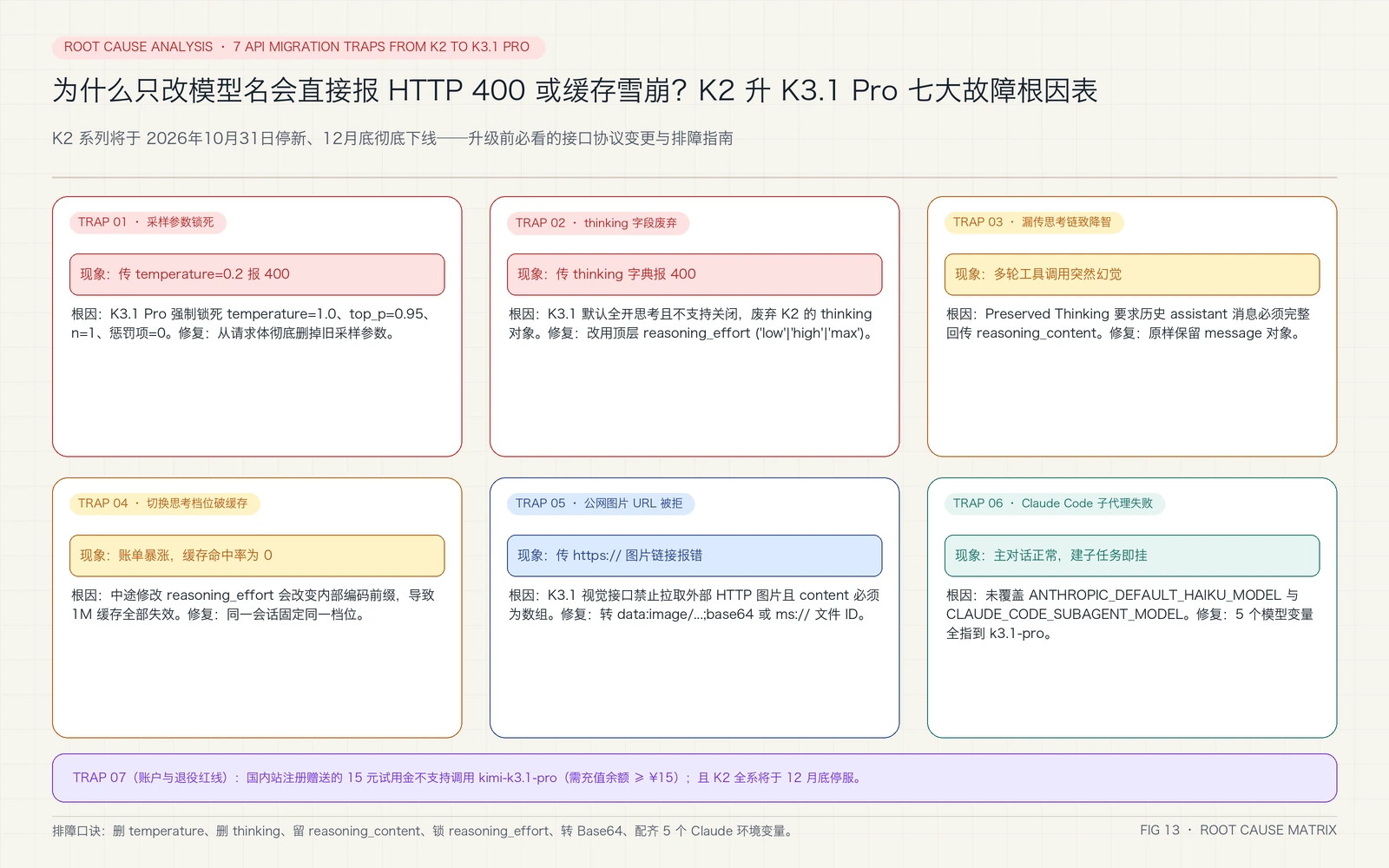Select the symptom box 传 temperature=0.2 报 400

point(257,274)
